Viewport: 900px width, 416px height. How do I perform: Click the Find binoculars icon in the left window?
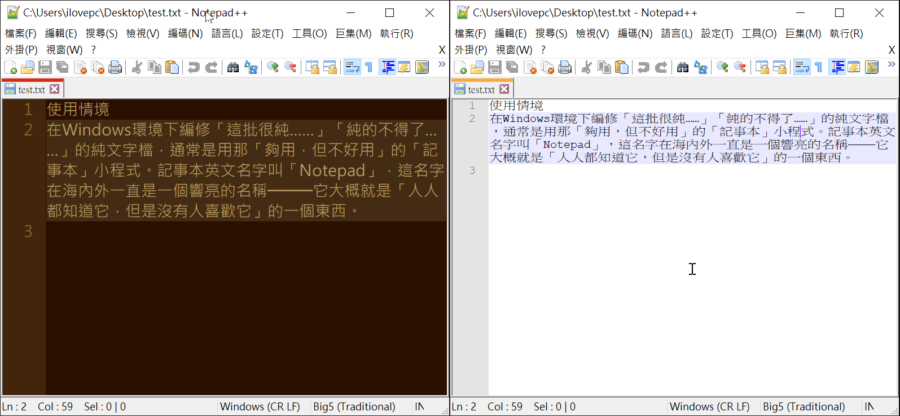tap(232, 68)
